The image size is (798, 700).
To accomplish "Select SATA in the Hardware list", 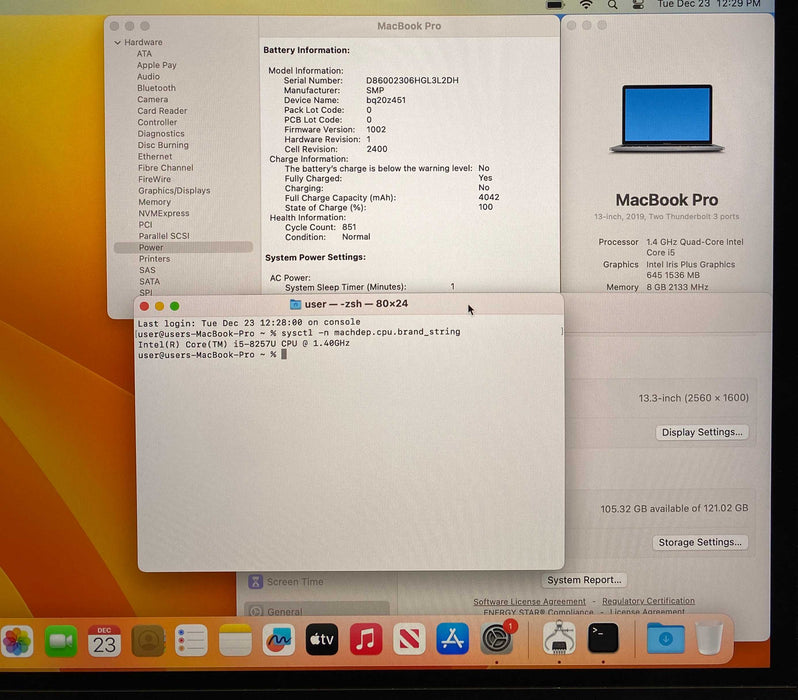I will tap(150, 282).
